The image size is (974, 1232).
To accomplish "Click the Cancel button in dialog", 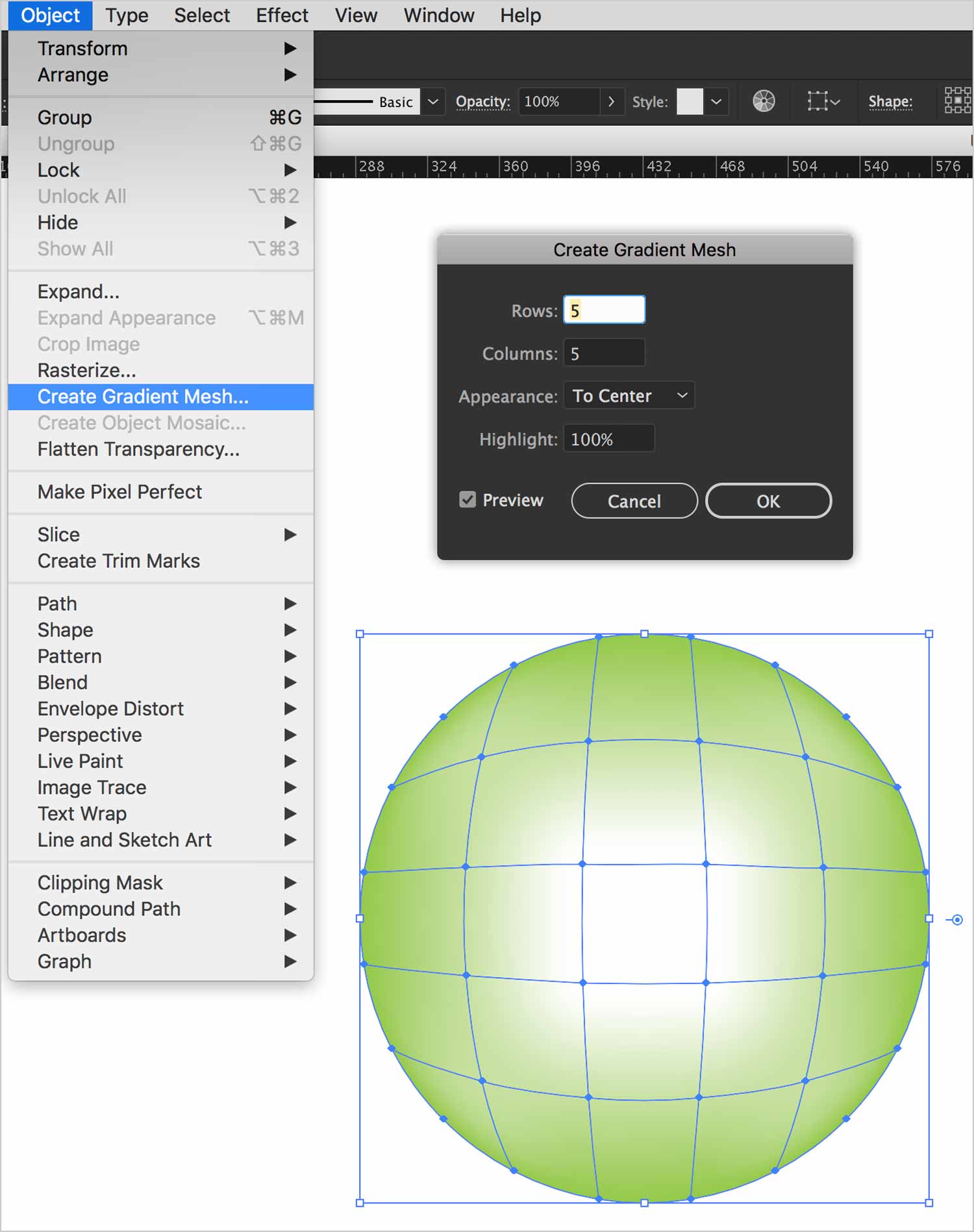I will coord(634,500).
